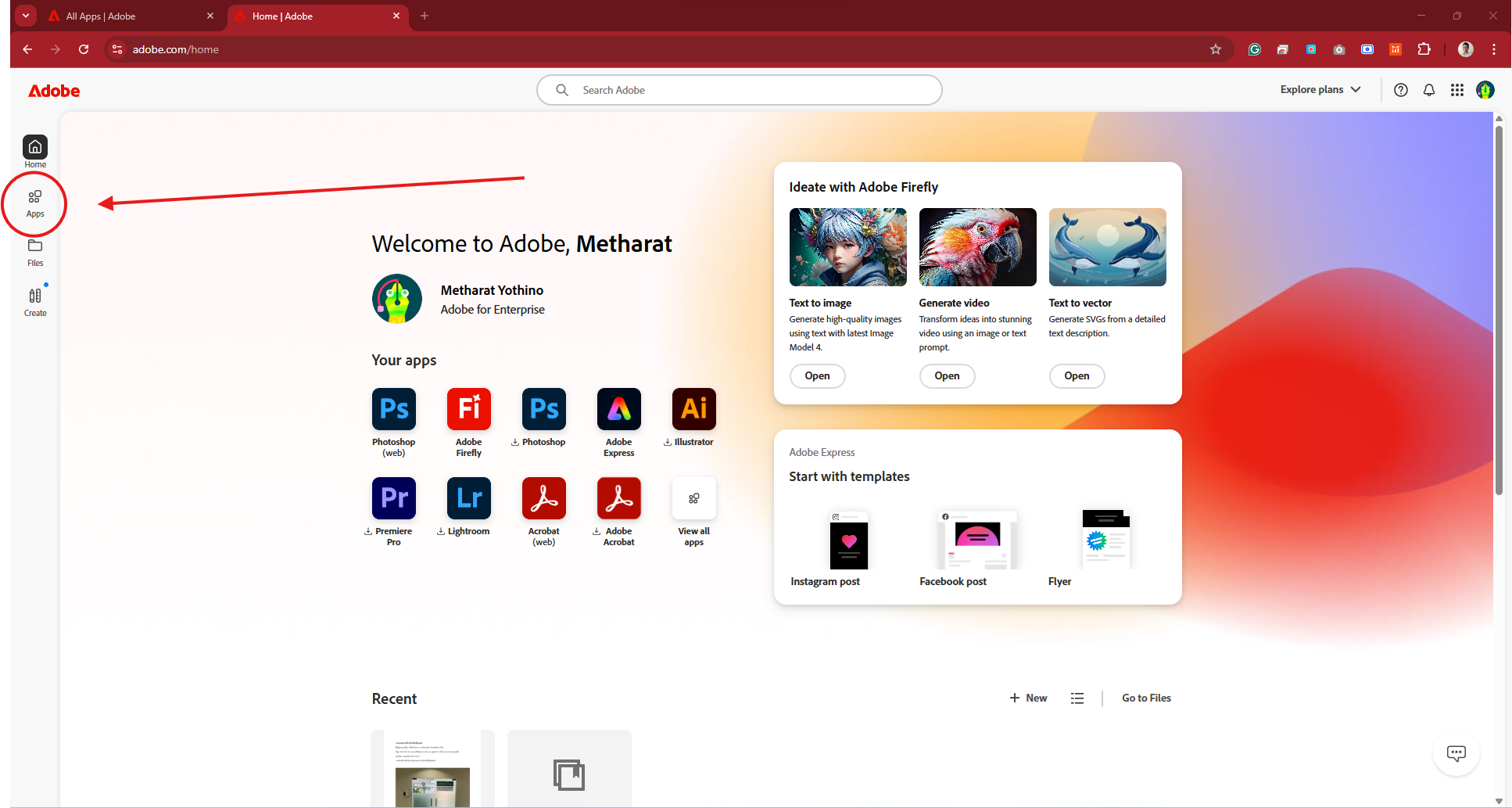This screenshot has width=1512, height=808.
Task: Select the Instagram post template
Action: 848,548
